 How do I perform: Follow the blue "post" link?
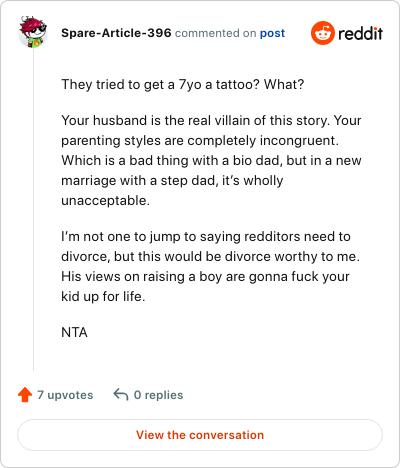pos(272,33)
